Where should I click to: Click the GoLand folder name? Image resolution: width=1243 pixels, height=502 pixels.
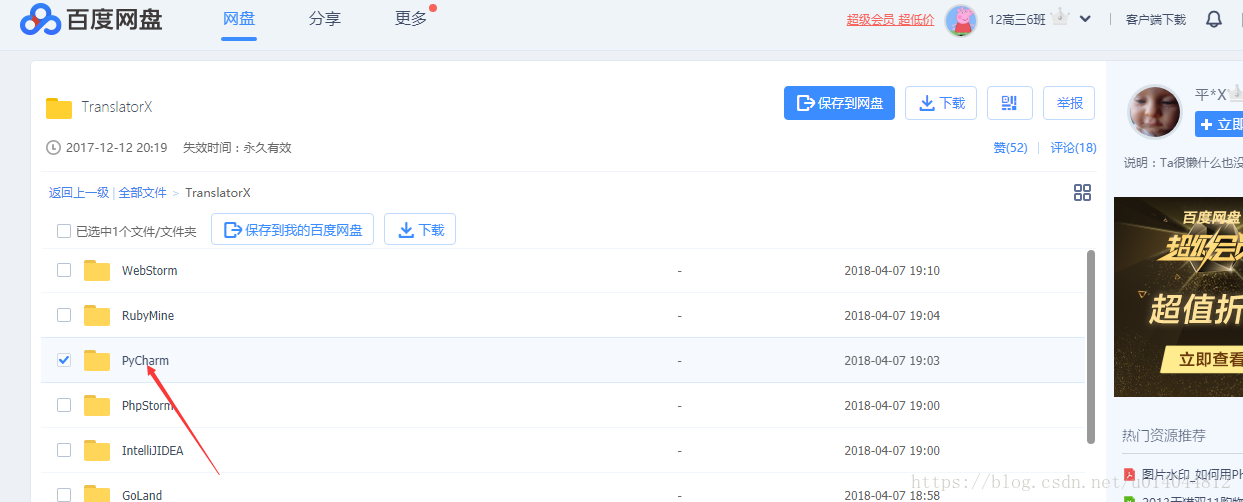click(143, 494)
